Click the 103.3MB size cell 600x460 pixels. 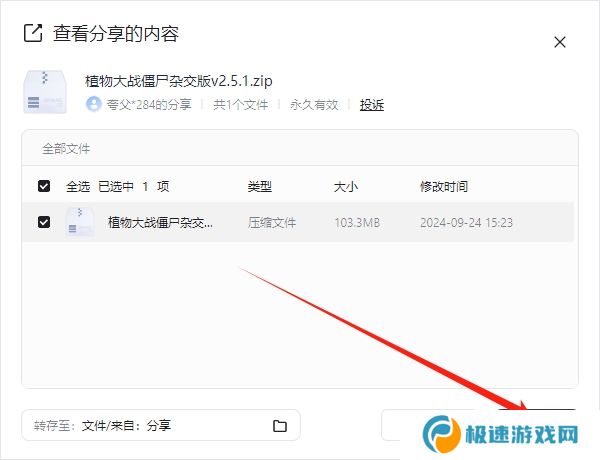tap(357, 222)
